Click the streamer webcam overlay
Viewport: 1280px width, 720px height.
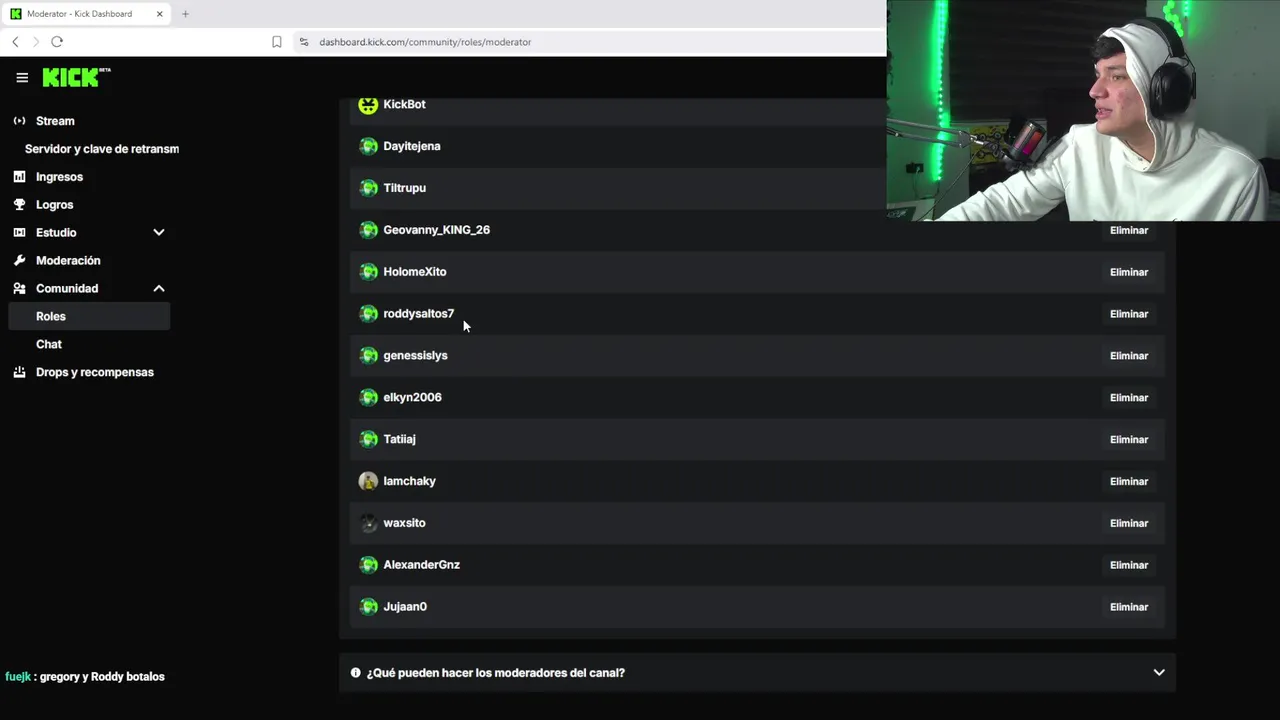(x=1083, y=110)
